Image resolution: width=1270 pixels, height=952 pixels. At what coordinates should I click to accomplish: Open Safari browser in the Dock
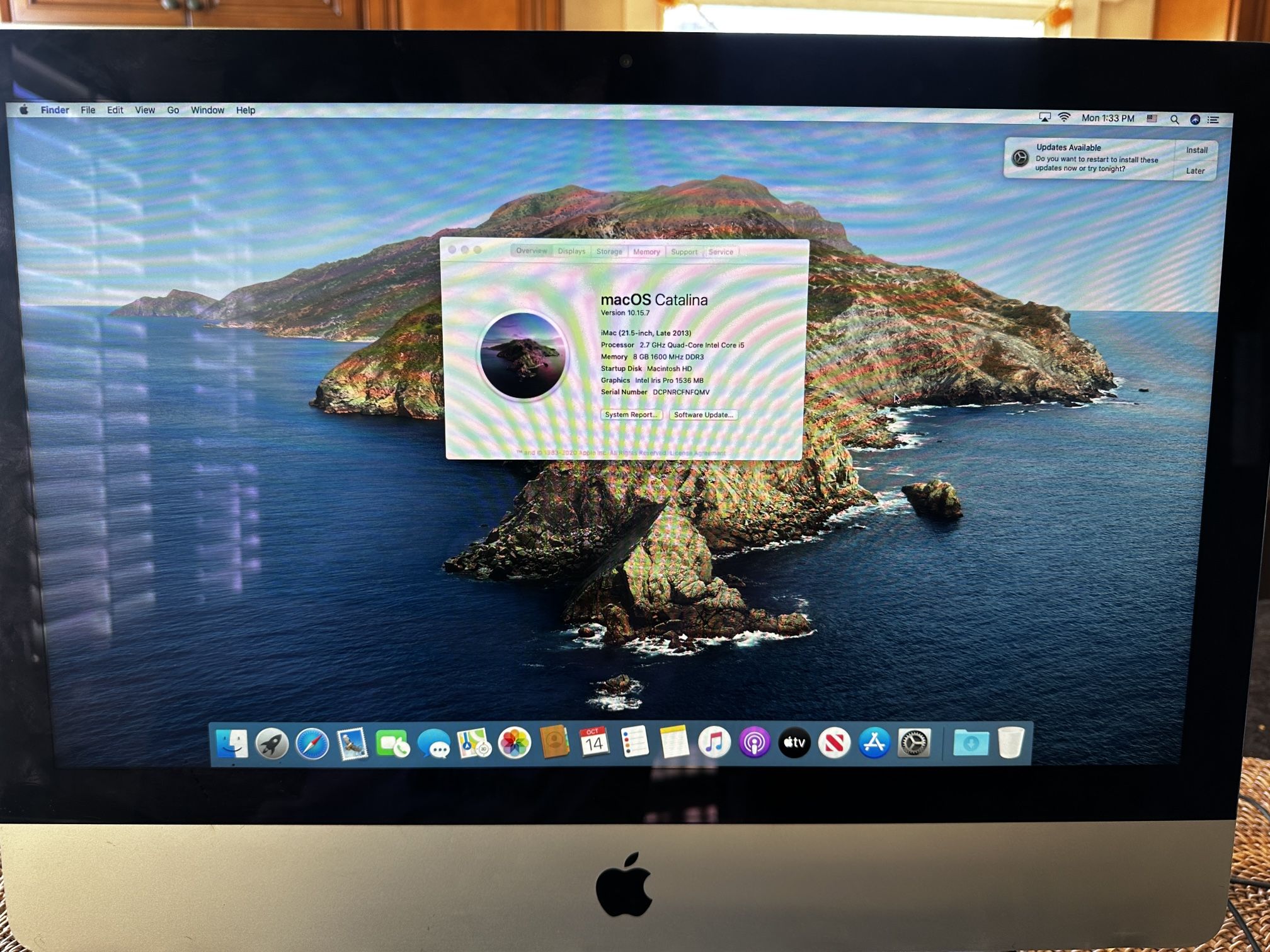pos(312,744)
